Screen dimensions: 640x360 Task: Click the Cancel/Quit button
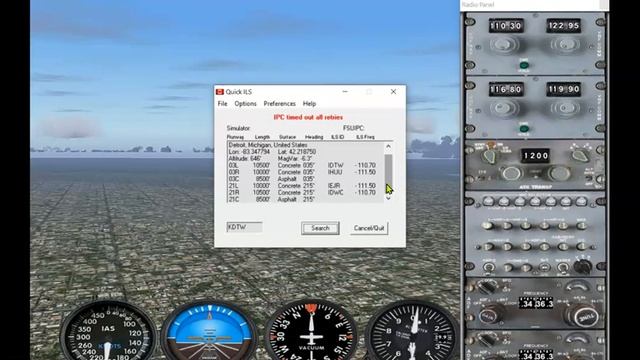(x=369, y=228)
